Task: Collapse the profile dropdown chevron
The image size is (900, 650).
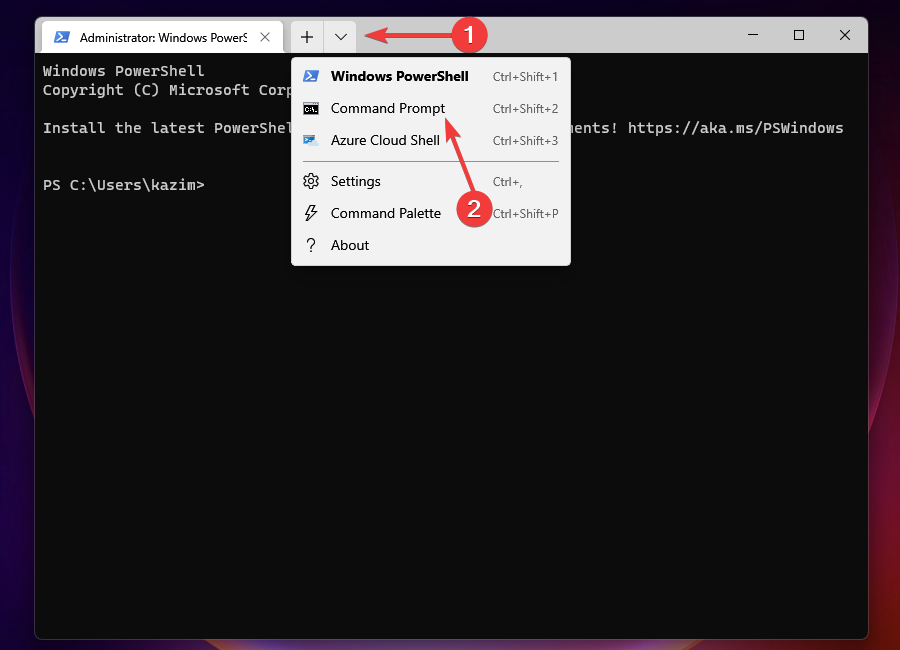Action: tap(340, 37)
